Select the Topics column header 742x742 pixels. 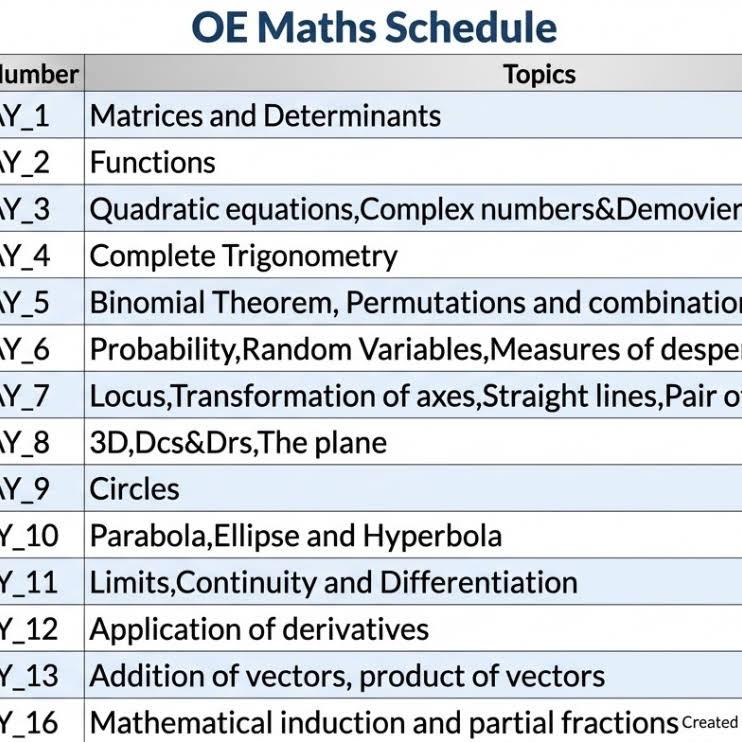[539, 74]
